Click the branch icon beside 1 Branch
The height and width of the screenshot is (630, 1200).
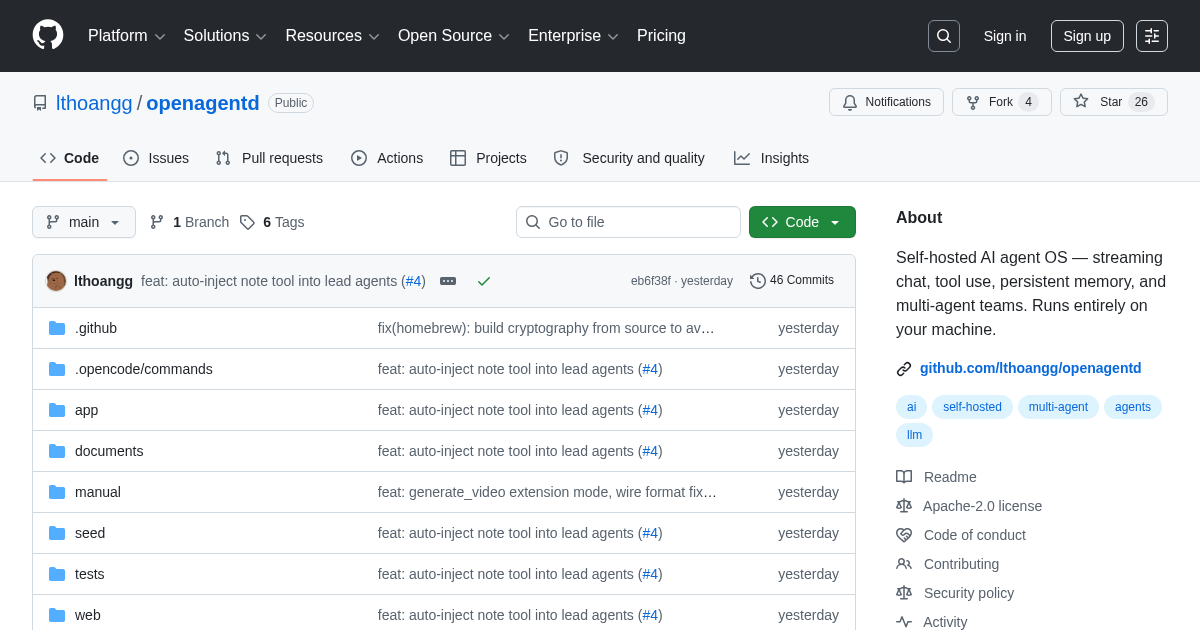coord(157,222)
